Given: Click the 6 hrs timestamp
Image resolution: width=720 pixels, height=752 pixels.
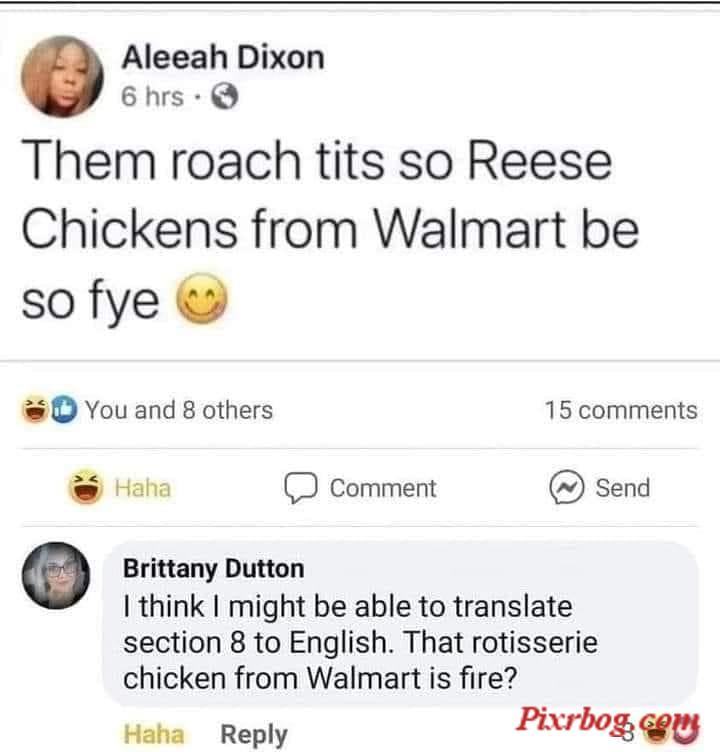Looking at the screenshot, I should point(152,96).
